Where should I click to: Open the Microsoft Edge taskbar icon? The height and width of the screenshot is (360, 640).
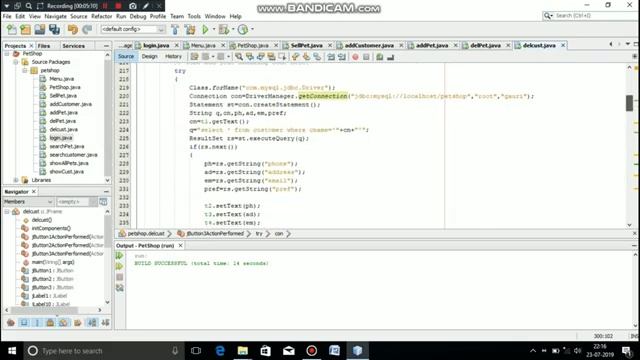click(220, 351)
